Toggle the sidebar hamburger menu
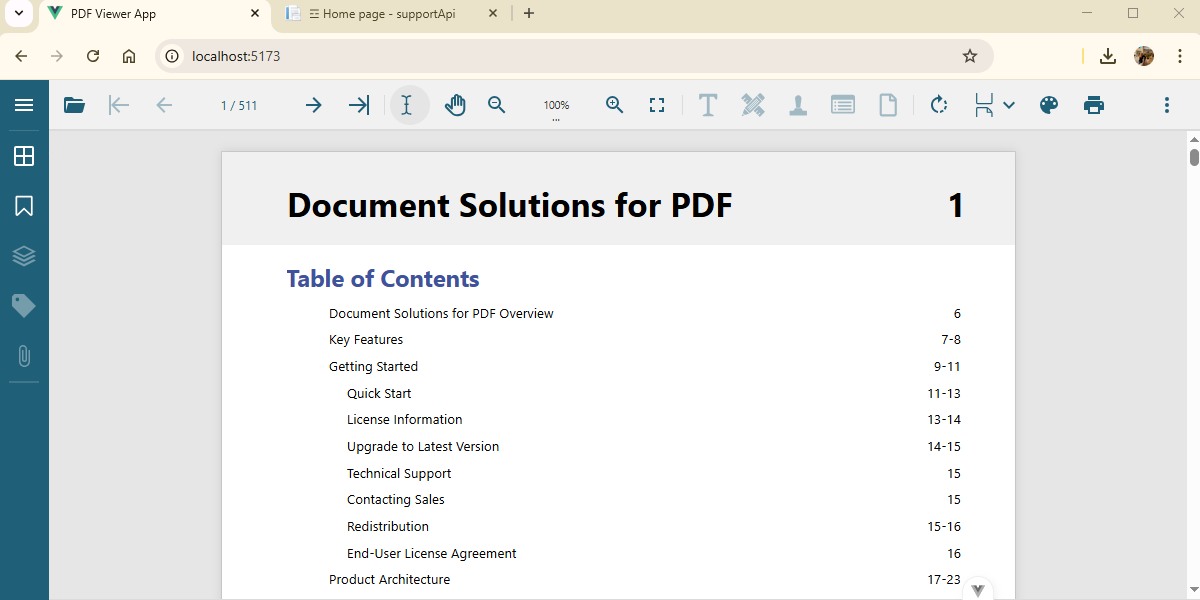 coord(24,105)
